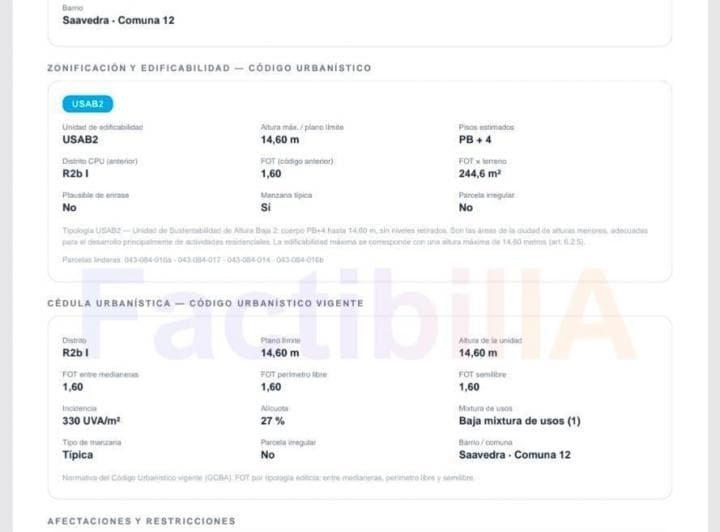Image resolution: width=720 pixels, height=532 pixels.
Task: Click the FOT x terreno value 244,6 m²
Action: point(479,174)
